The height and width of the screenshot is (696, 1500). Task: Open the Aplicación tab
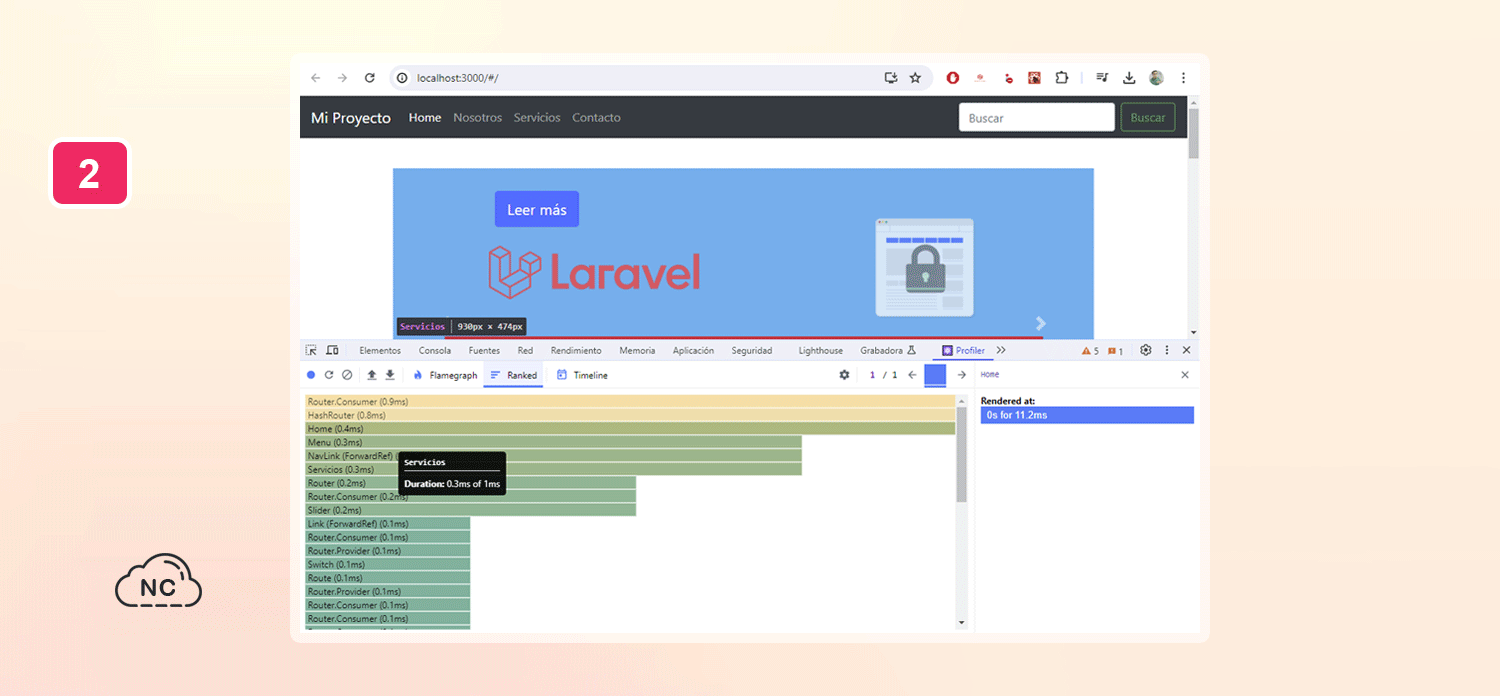(x=693, y=351)
